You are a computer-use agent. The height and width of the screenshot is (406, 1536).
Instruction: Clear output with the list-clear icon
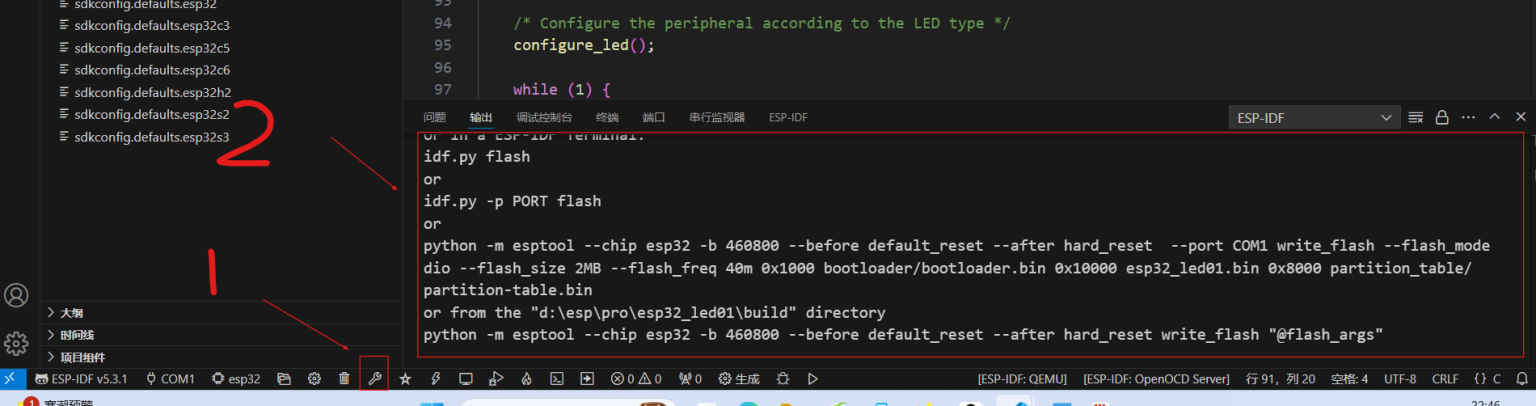(x=1416, y=117)
